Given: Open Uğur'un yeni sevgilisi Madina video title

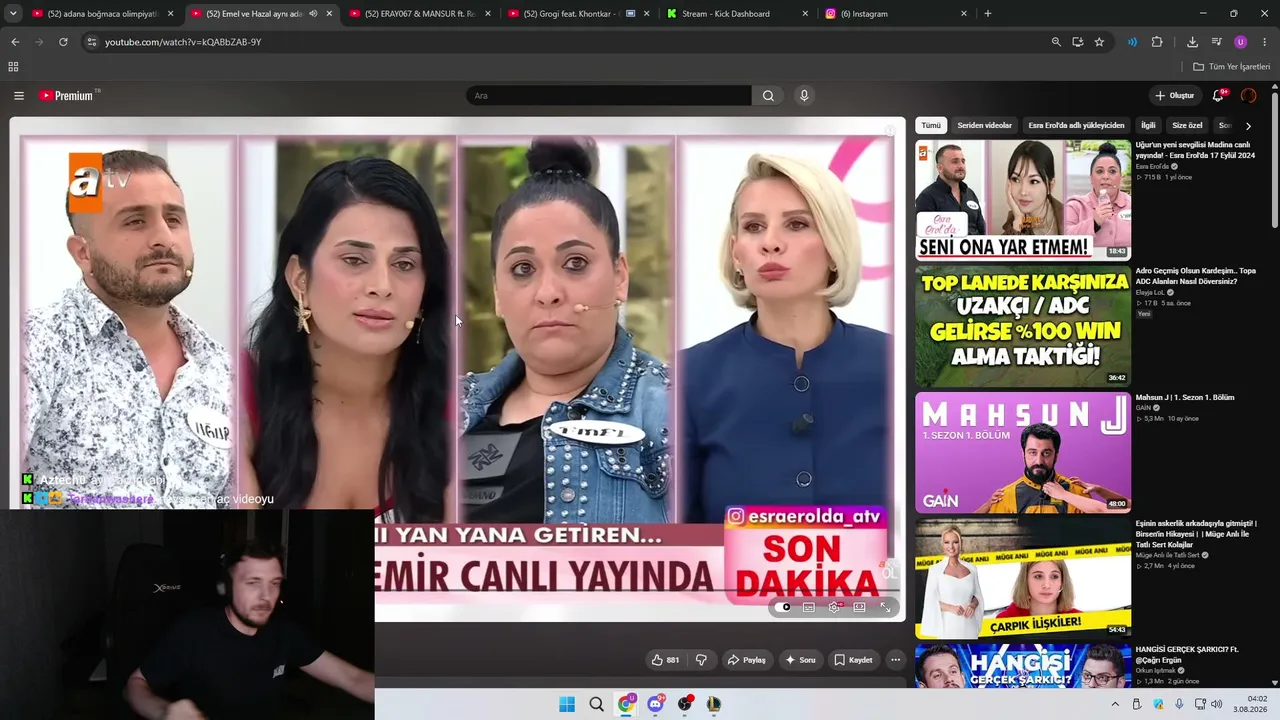Looking at the screenshot, I should pos(1195,150).
